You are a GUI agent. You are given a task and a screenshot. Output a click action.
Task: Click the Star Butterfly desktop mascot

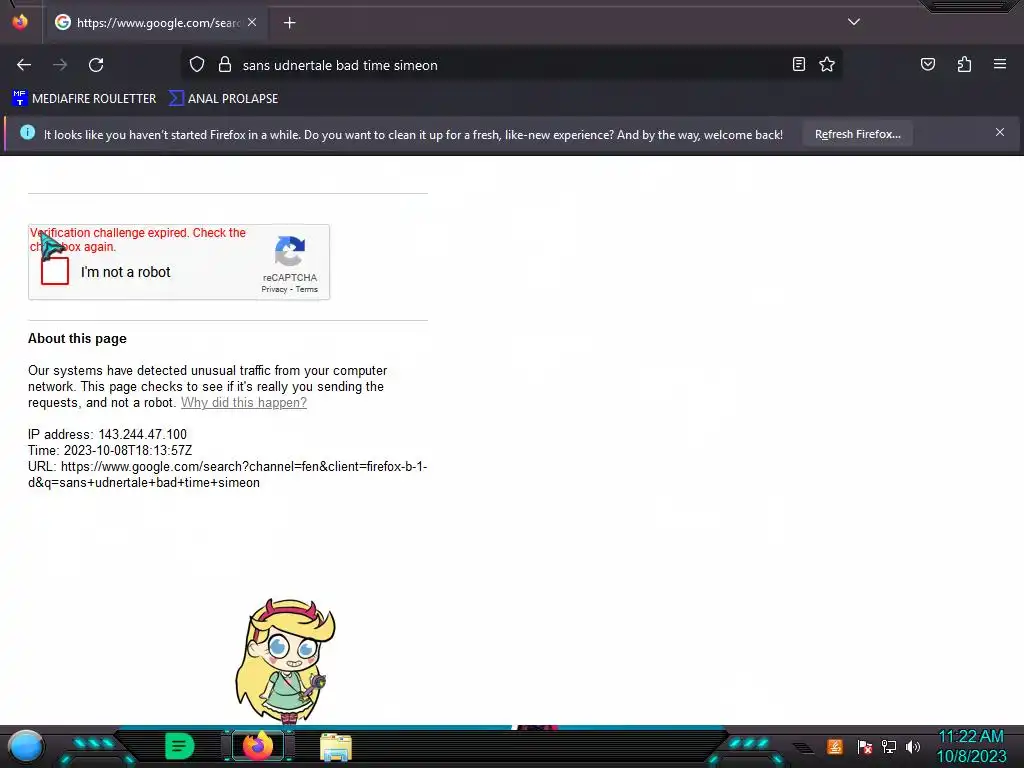[x=285, y=660]
